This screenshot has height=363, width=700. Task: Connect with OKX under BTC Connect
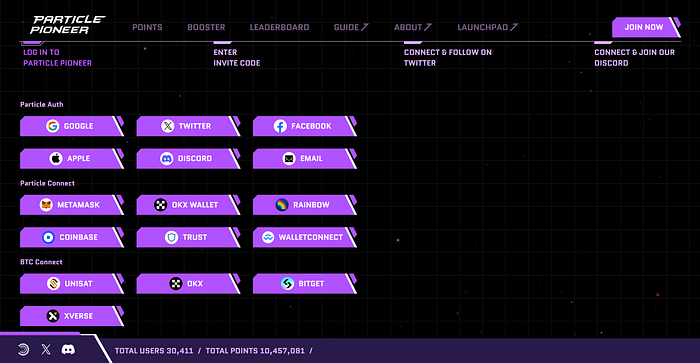click(x=188, y=284)
